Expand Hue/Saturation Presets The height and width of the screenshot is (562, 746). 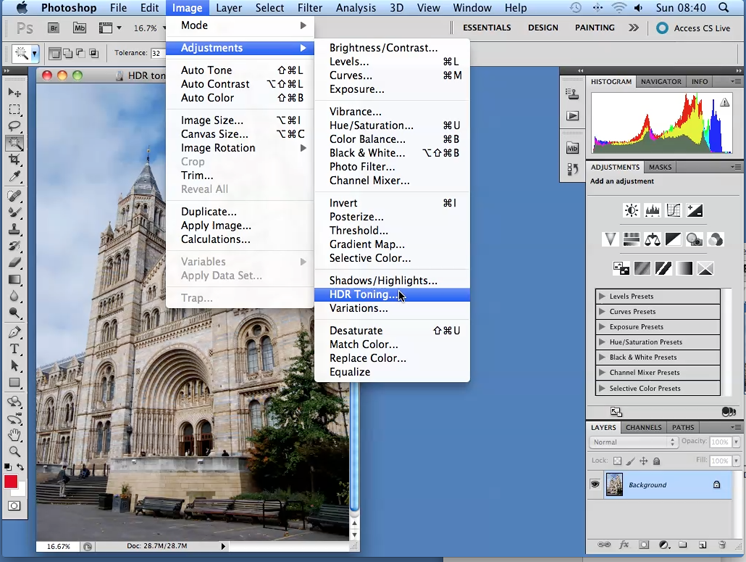602,342
